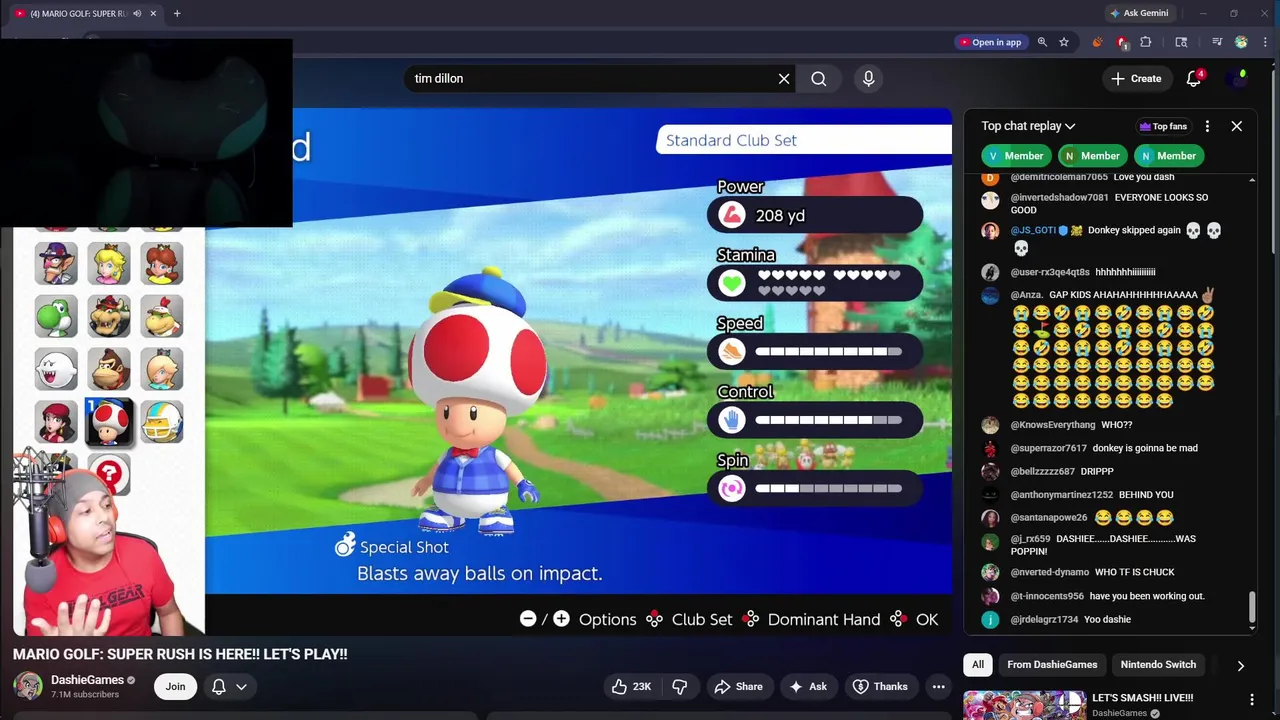The height and width of the screenshot is (720, 1280).
Task: Click Boo character portrait
Action: [x=56, y=370]
